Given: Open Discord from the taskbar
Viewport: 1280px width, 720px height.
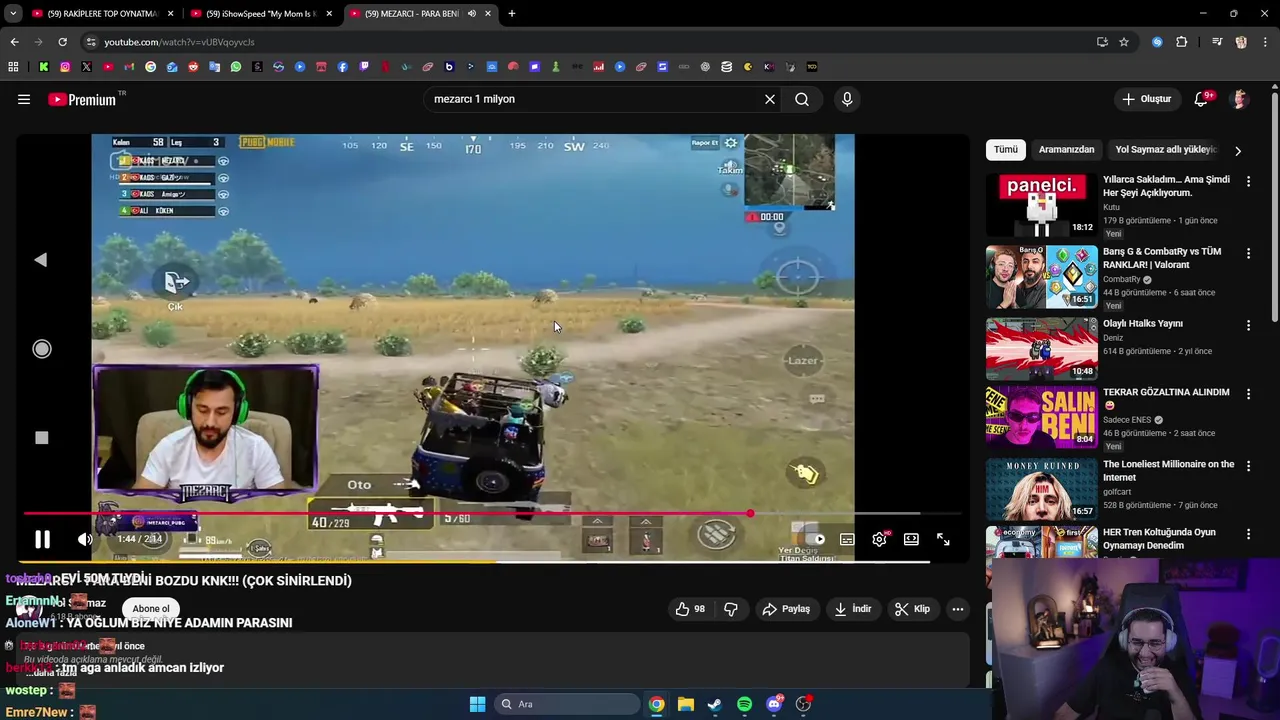Looking at the screenshot, I should pos(774,704).
